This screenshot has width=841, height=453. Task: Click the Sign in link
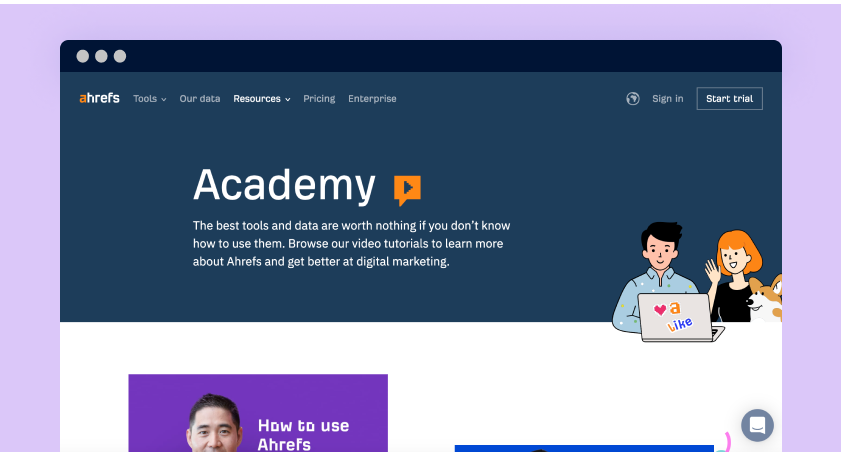pyautogui.click(x=668, y=99)
